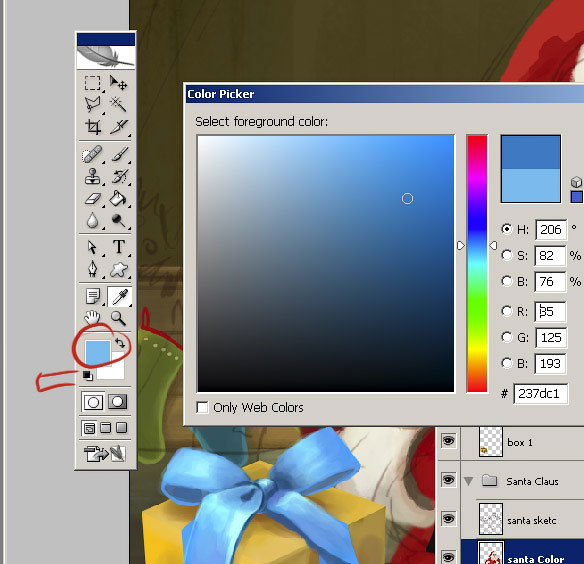Select the Hand tool

pyautogui.click(x=92, y=318)
